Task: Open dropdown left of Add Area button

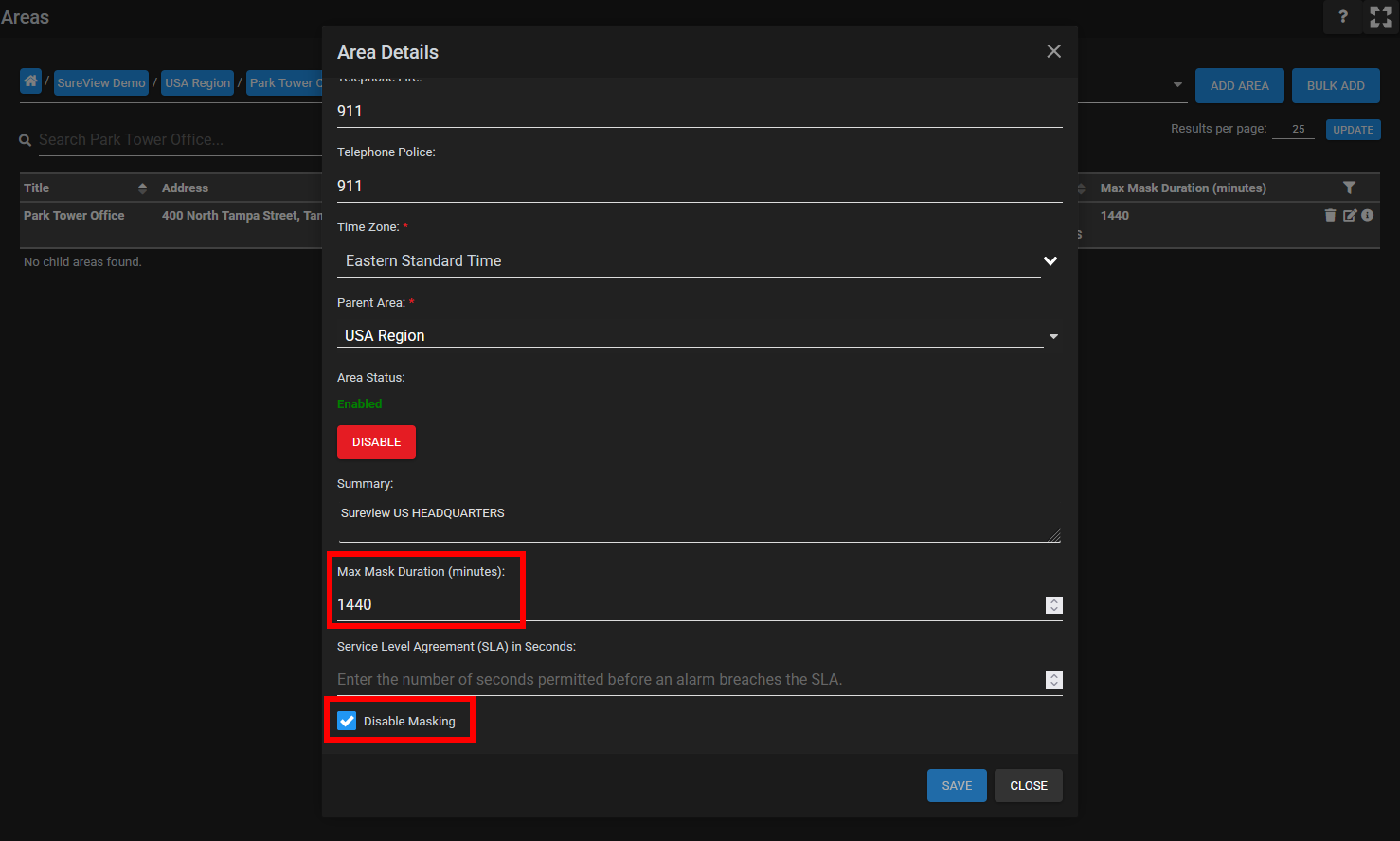Action: pyautogui.click(x=1177, y=85)
